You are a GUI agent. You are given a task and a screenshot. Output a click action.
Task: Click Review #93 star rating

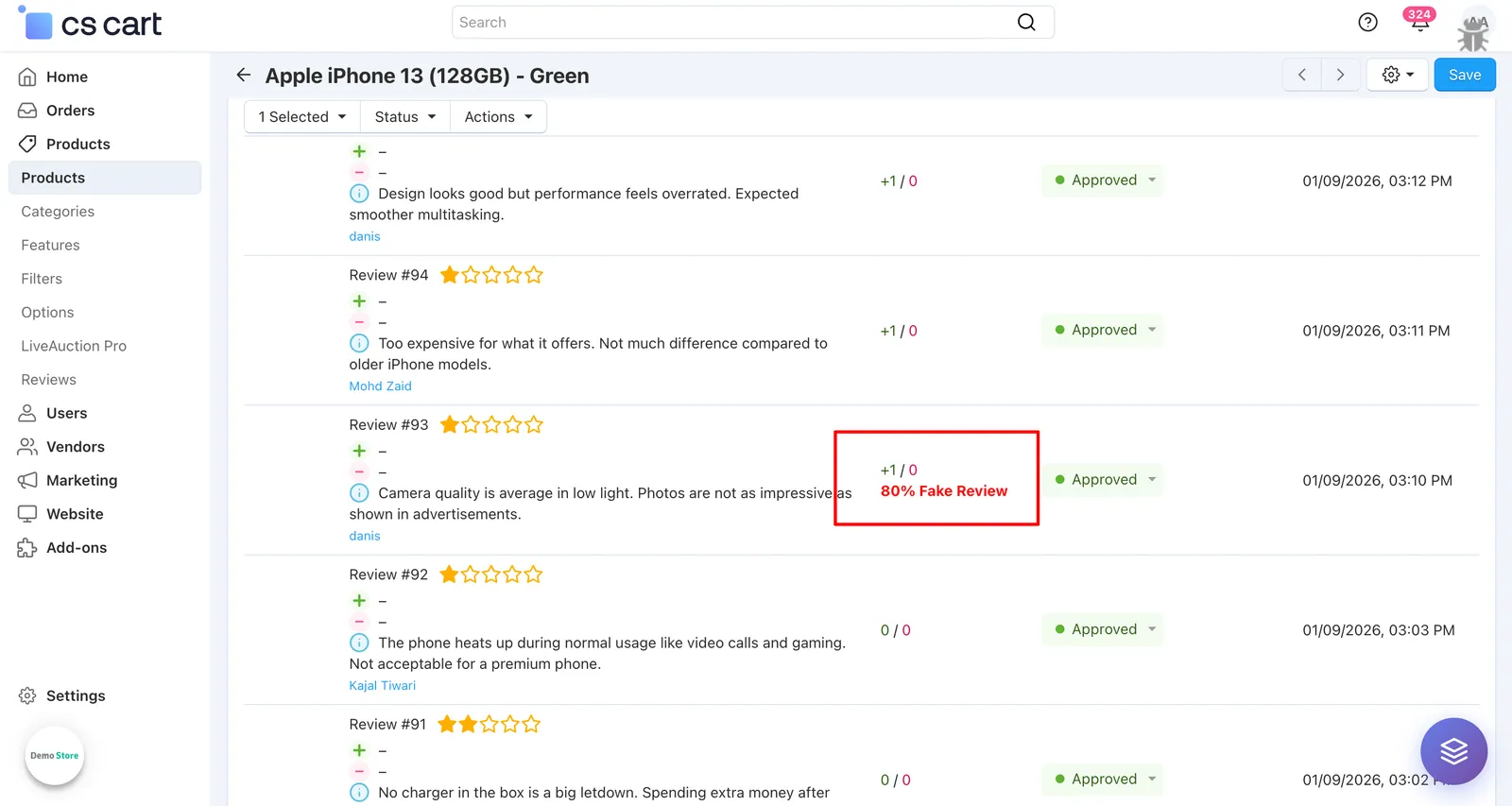(x=491, y=424)
